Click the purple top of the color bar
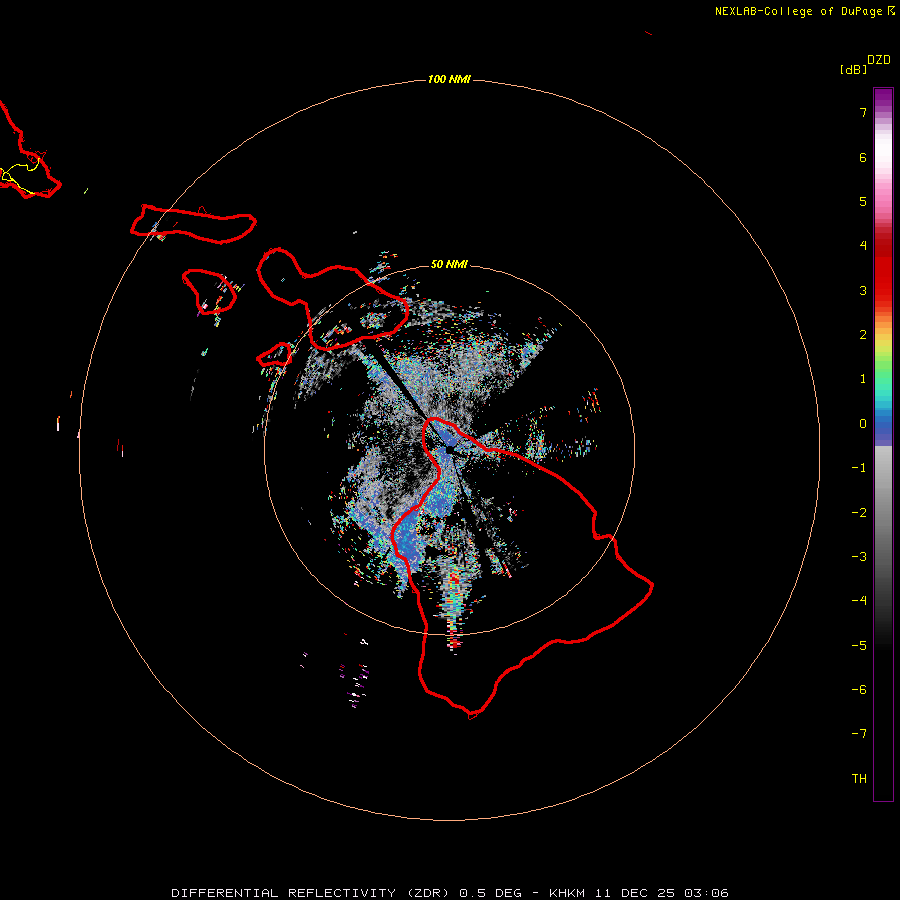Image resolution: width=900 pixels, height=900 pixels. tap(883, 99)
